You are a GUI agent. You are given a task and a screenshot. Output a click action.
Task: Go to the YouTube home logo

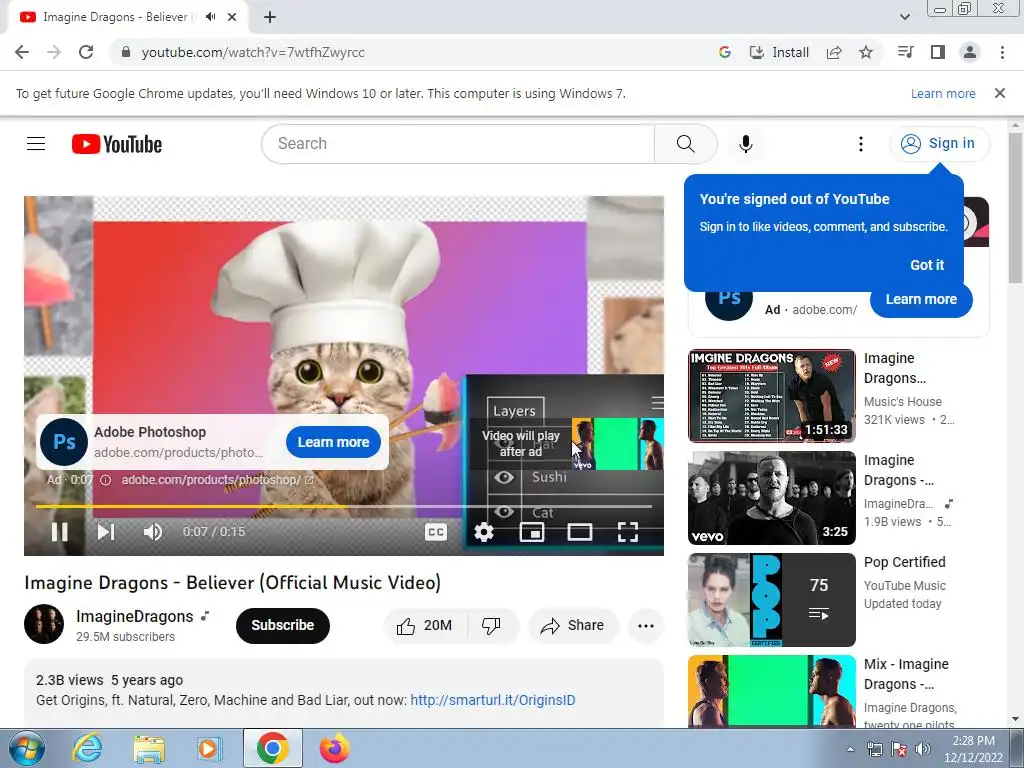point(117,144)
